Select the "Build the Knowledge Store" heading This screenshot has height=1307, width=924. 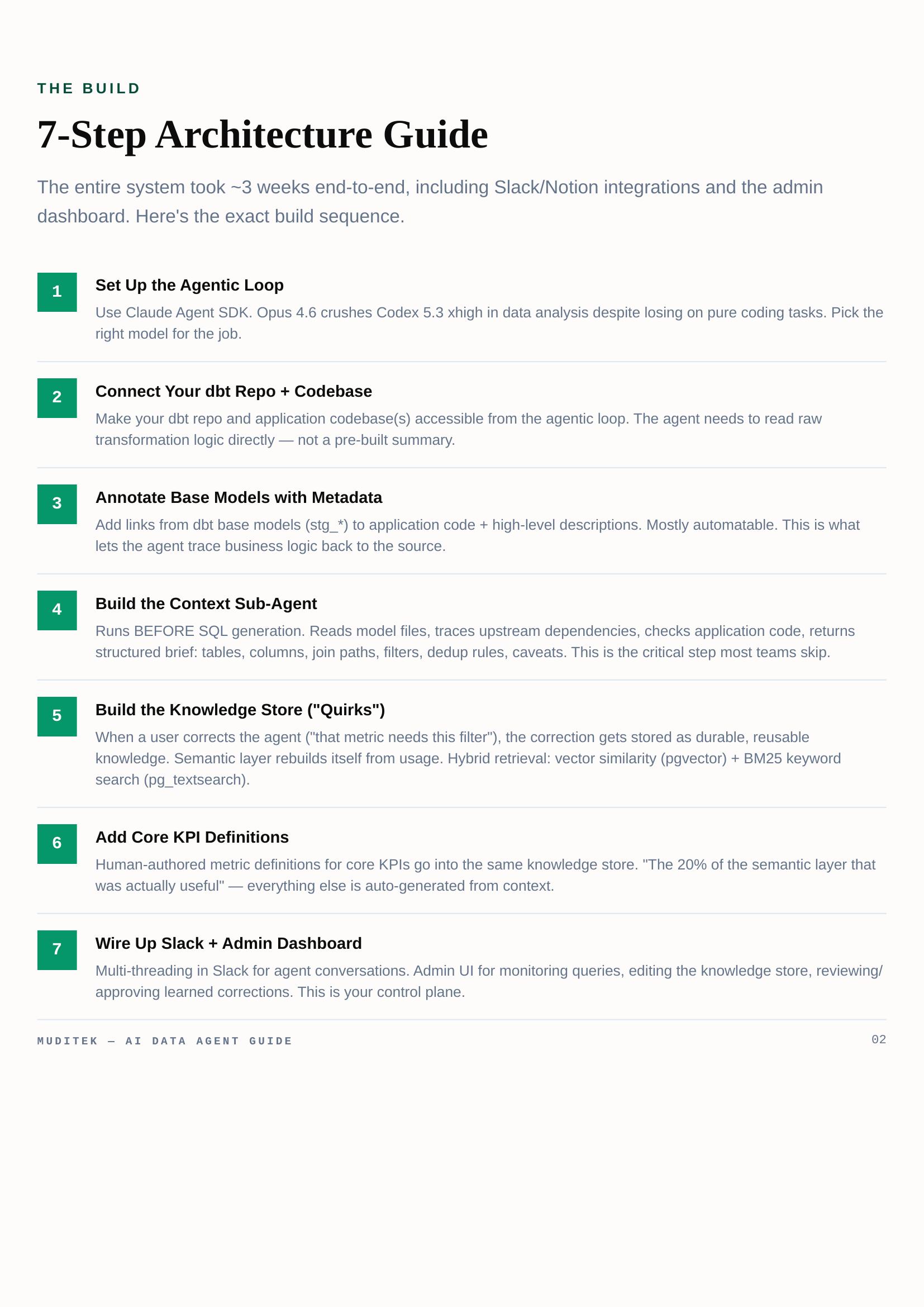240,710
